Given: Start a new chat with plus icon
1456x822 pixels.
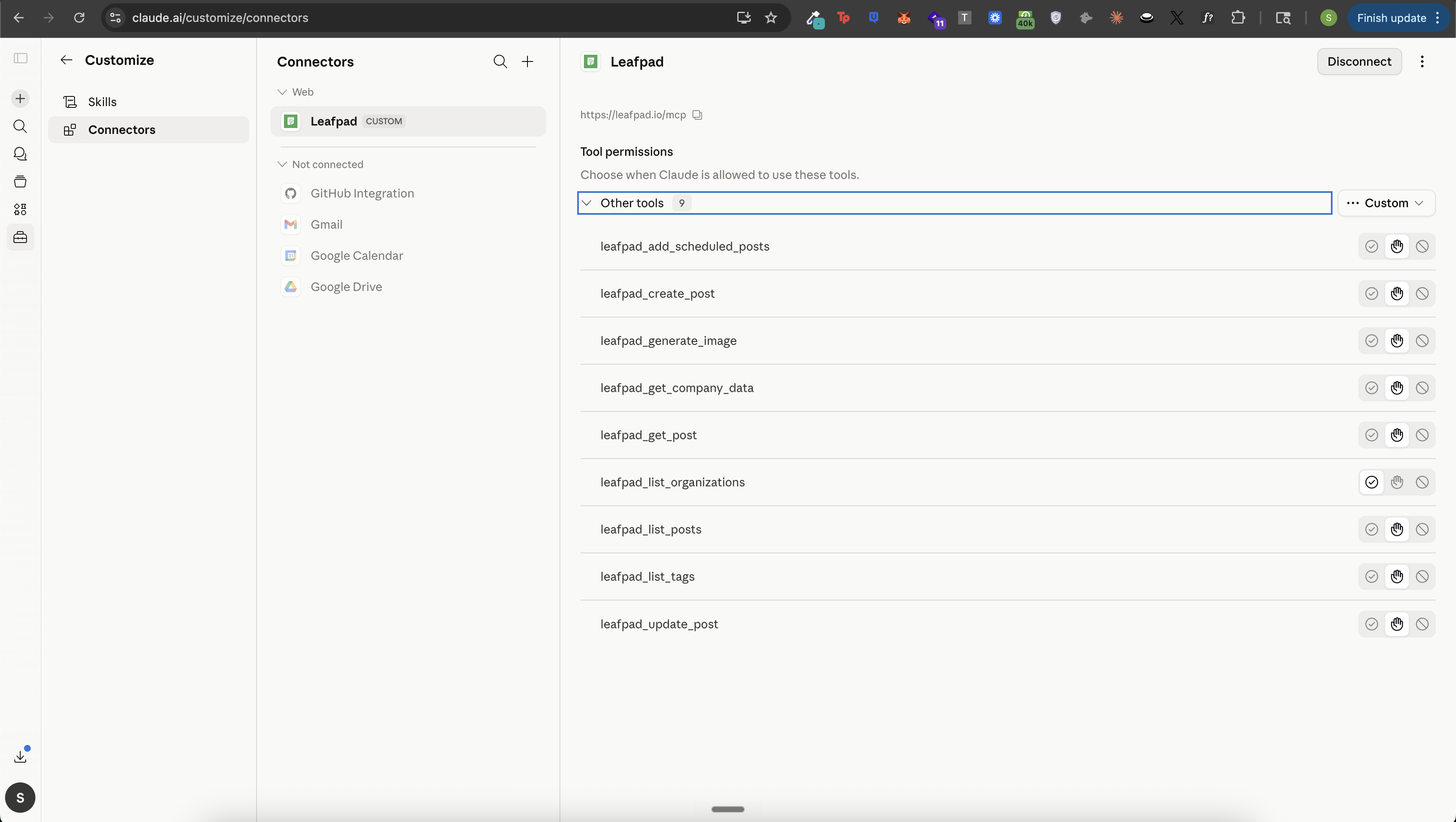Looking at the screenshot, I should 20,99.
